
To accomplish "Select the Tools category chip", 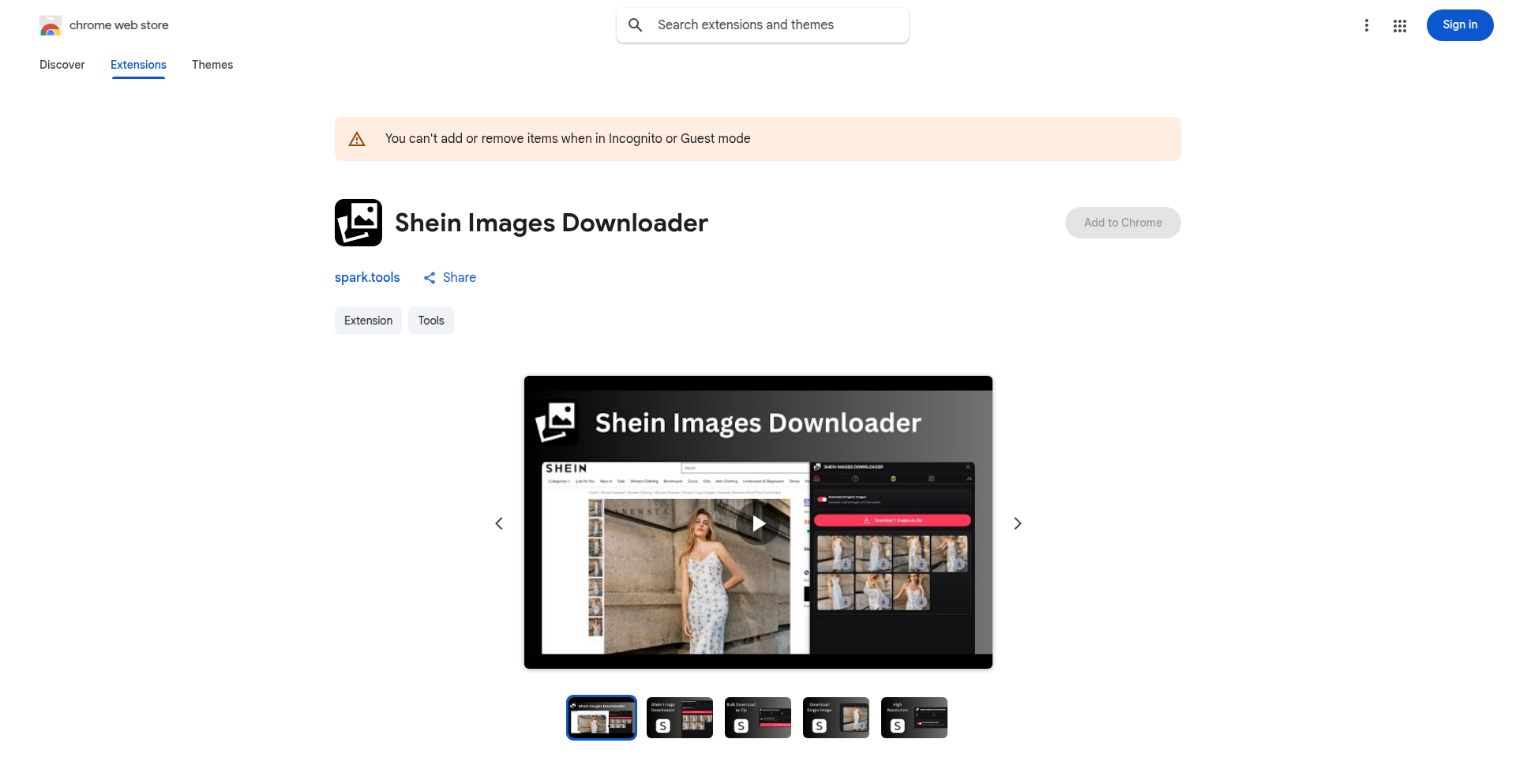I will (430, 320).
